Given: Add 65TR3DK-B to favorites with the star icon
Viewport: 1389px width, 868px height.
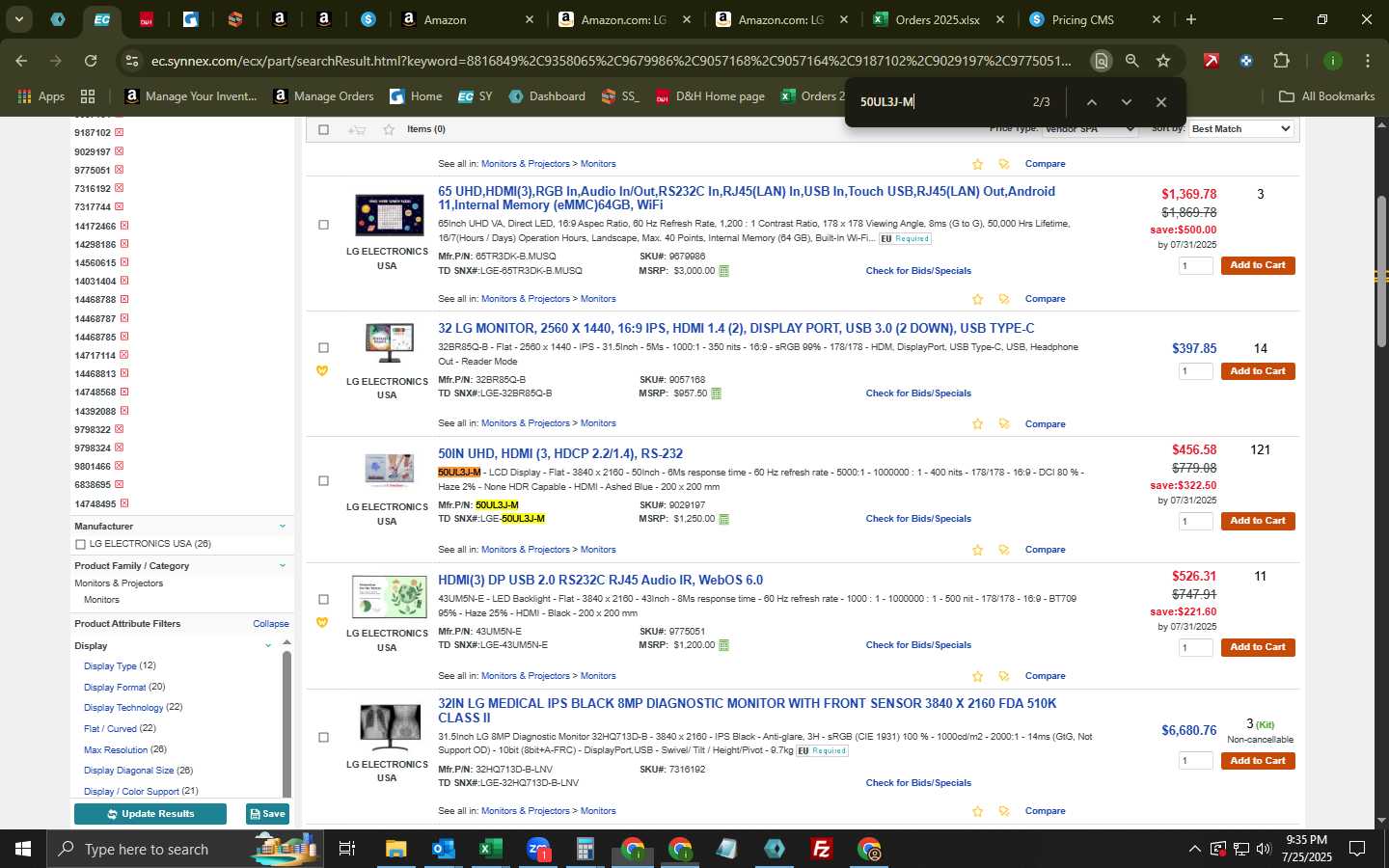Looking at the screenshot, I should pos(977,299).
